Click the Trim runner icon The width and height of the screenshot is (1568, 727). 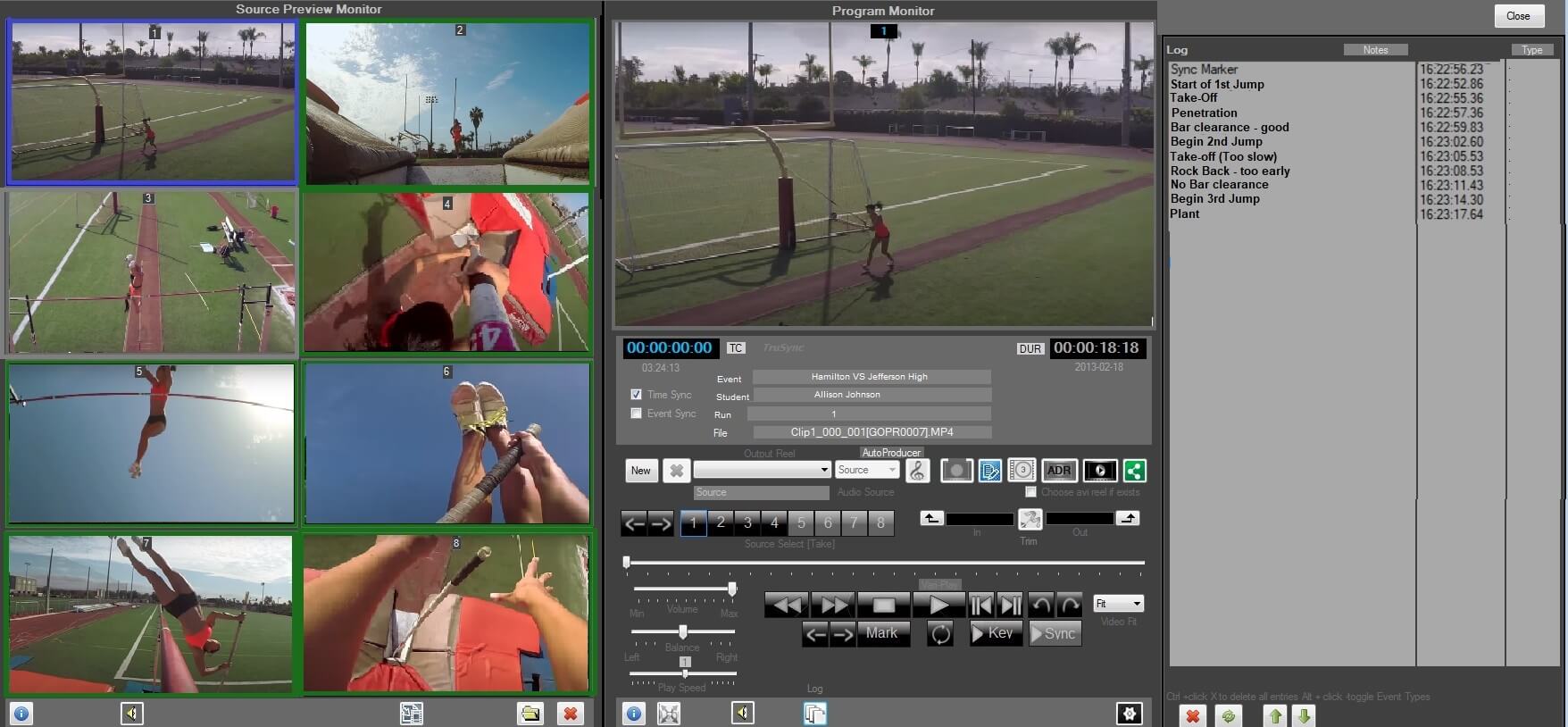(1030, 519)
